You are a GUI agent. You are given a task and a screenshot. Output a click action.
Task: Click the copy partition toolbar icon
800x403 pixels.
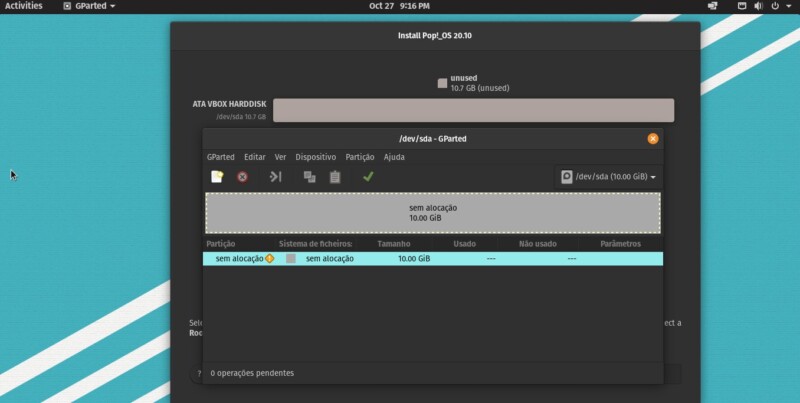coord(310,177)
